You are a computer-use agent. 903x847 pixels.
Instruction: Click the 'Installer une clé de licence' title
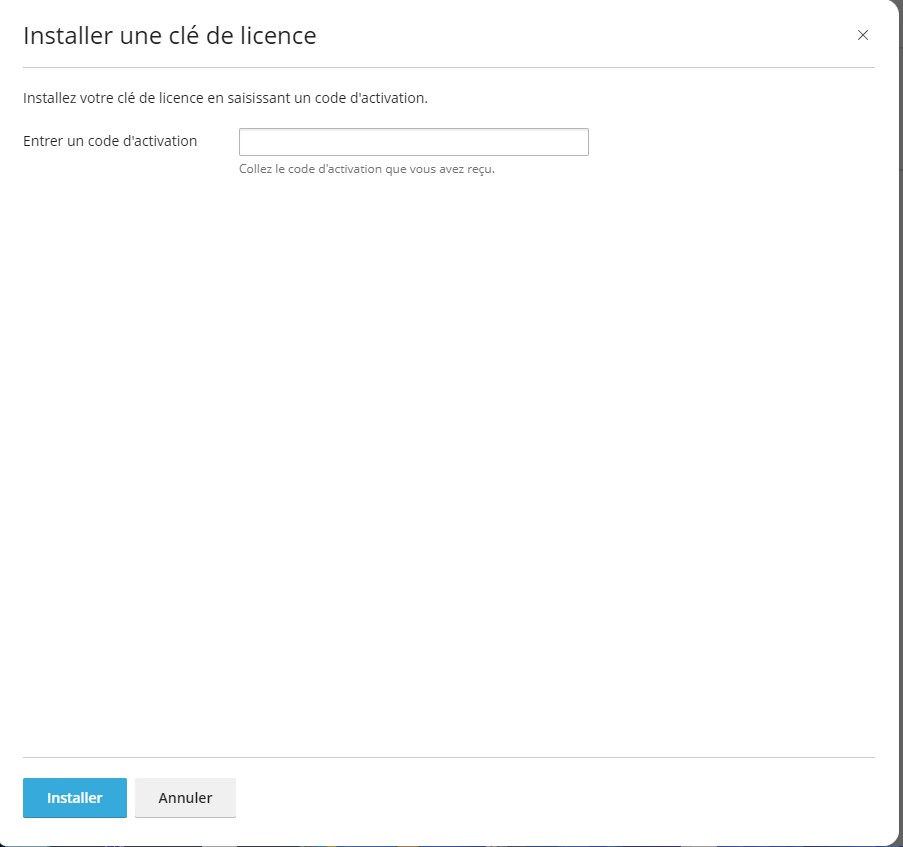click(169, 36)
